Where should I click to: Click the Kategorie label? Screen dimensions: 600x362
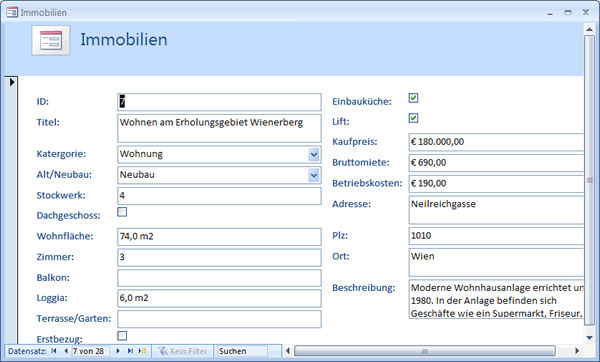(x=61, y=154)
